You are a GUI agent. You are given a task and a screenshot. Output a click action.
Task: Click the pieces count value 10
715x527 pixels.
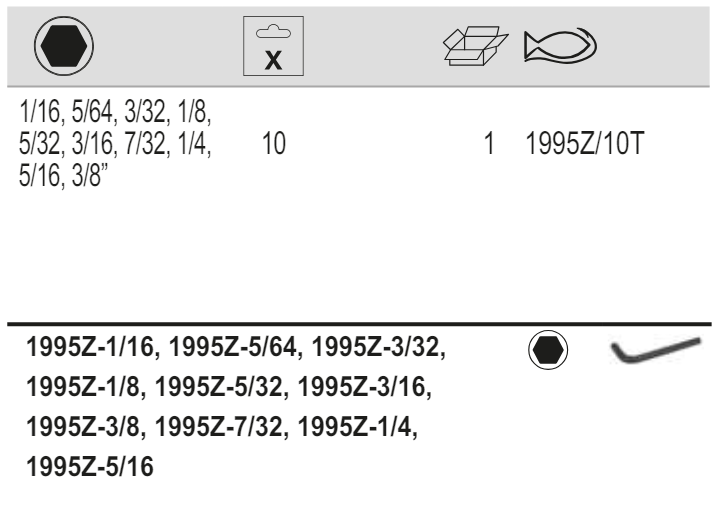point(273,144)
